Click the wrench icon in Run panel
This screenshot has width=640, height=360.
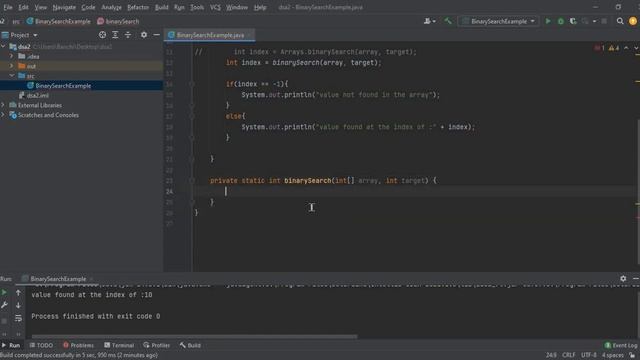click(4, 305)
